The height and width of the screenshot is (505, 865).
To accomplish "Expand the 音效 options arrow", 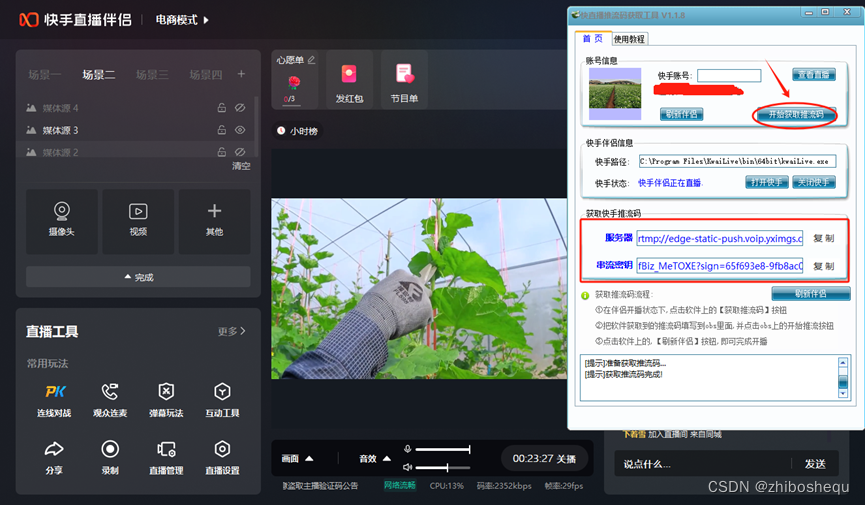I will [x=387, y=459].
